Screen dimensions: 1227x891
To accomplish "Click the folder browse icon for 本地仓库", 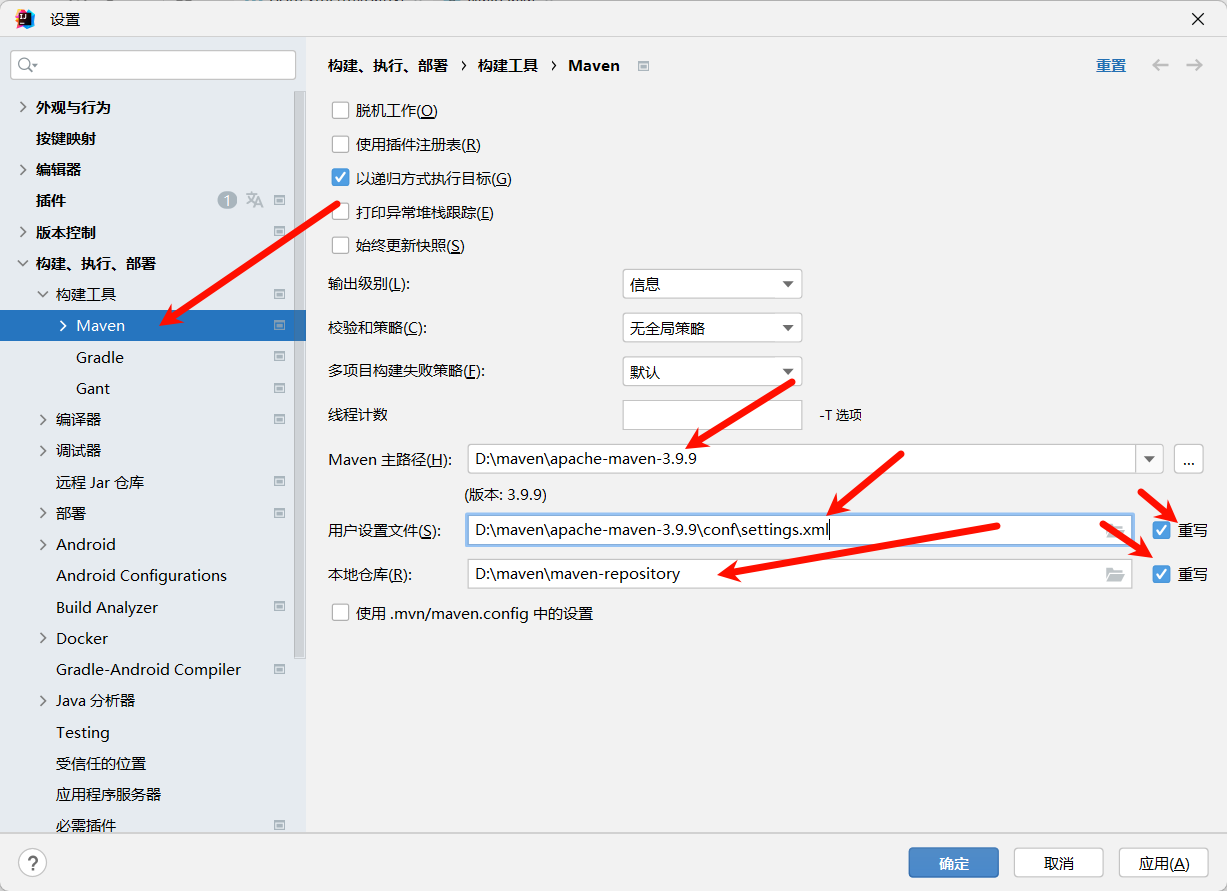I will [x=1115, y=574].
